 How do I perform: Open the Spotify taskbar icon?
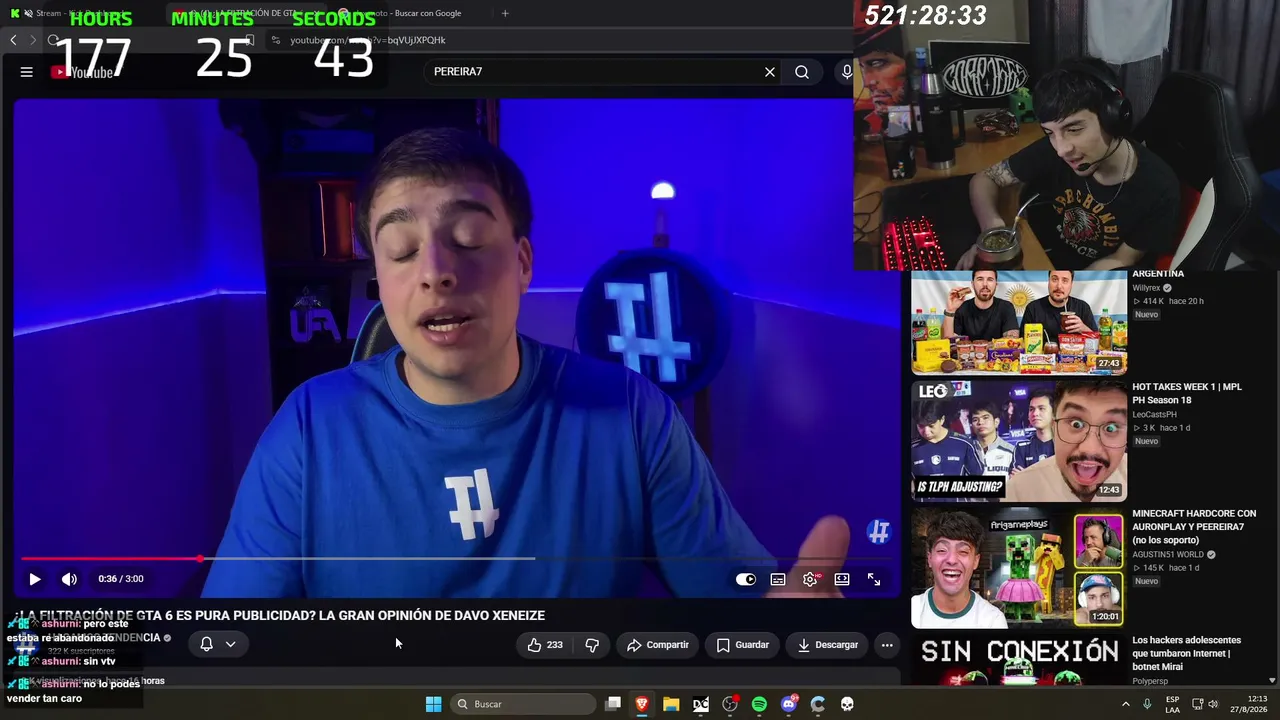(x=759, y=704)
